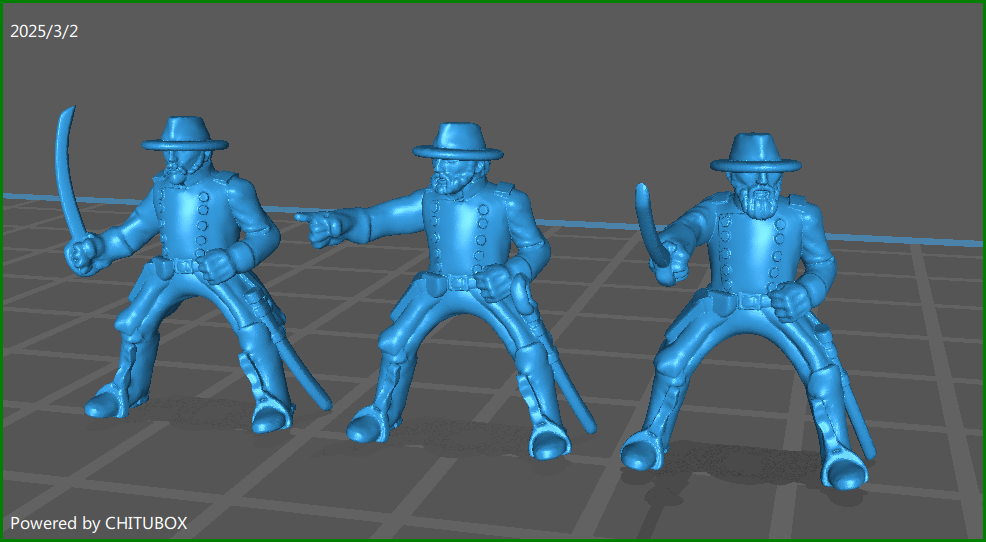Click the right soldier's front boot

coord(642,452)
